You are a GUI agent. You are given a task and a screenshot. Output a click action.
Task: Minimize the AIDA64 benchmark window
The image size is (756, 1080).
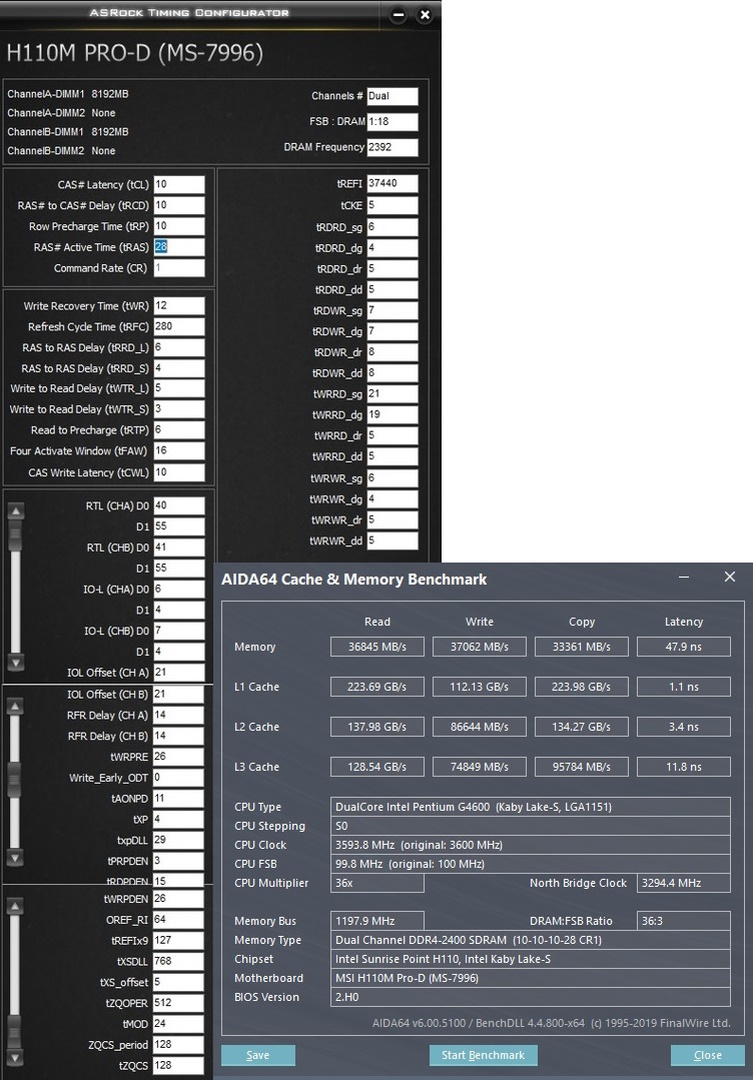click(684, 577)
